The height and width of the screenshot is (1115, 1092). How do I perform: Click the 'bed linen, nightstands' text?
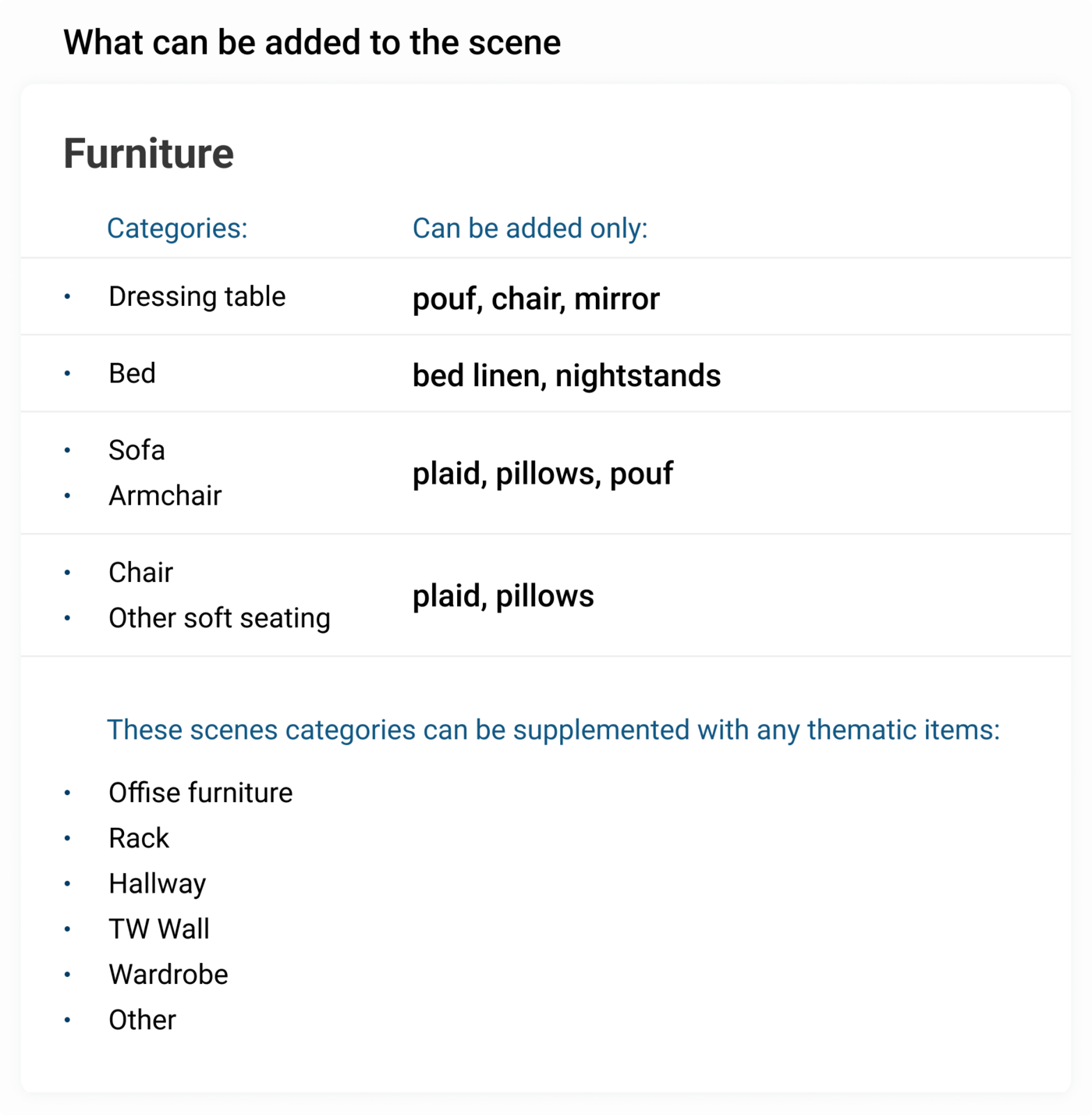pos(566,375)
